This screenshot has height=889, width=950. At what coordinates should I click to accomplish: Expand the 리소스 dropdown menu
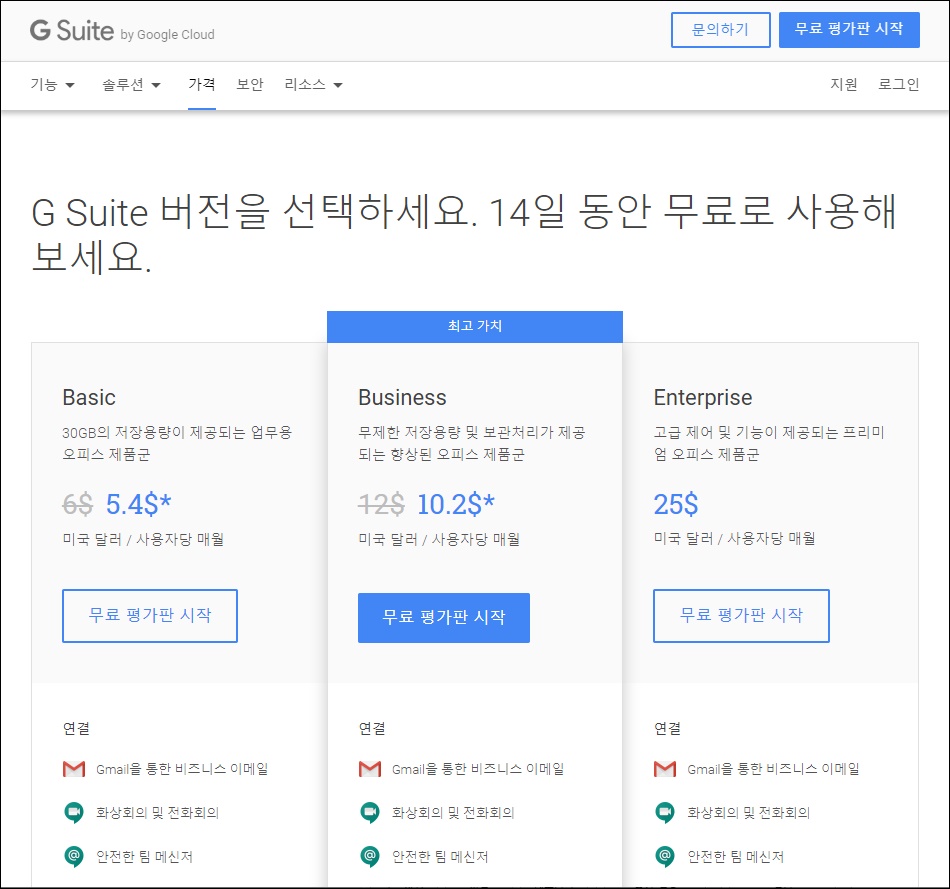coord(314,85)
